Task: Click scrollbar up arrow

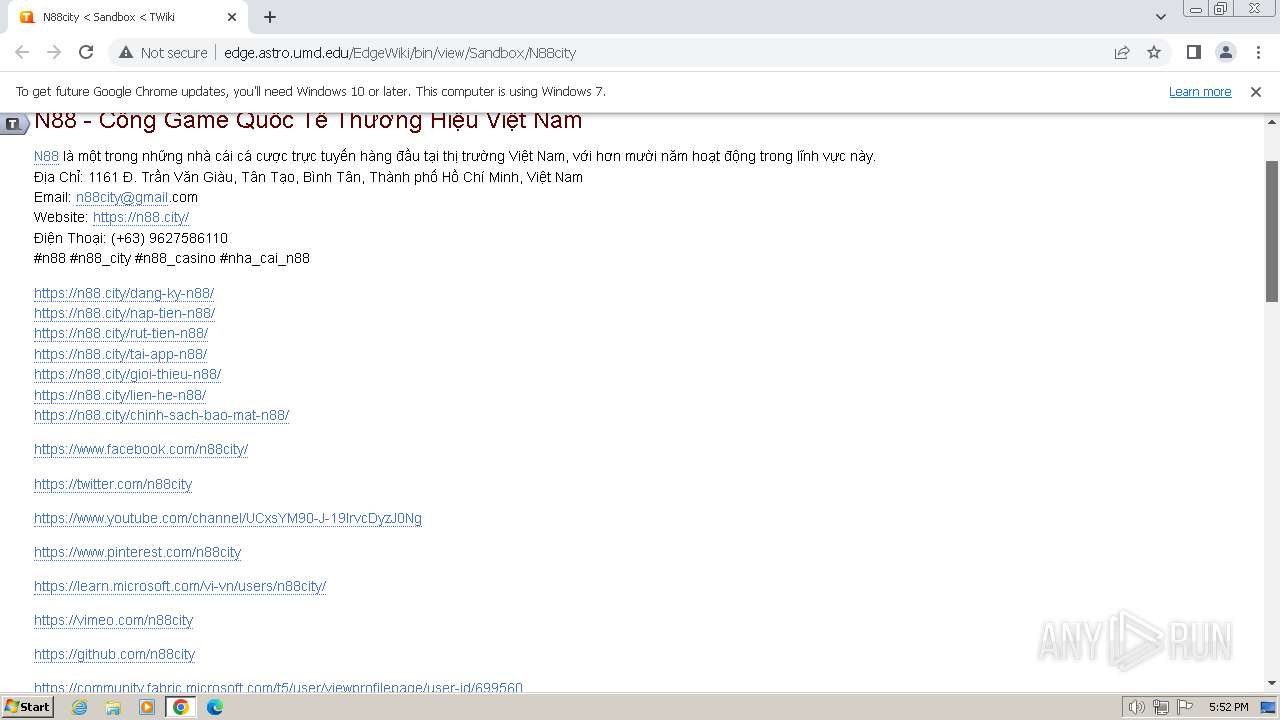Action: pyautogui.click(x=1272, y=121)
